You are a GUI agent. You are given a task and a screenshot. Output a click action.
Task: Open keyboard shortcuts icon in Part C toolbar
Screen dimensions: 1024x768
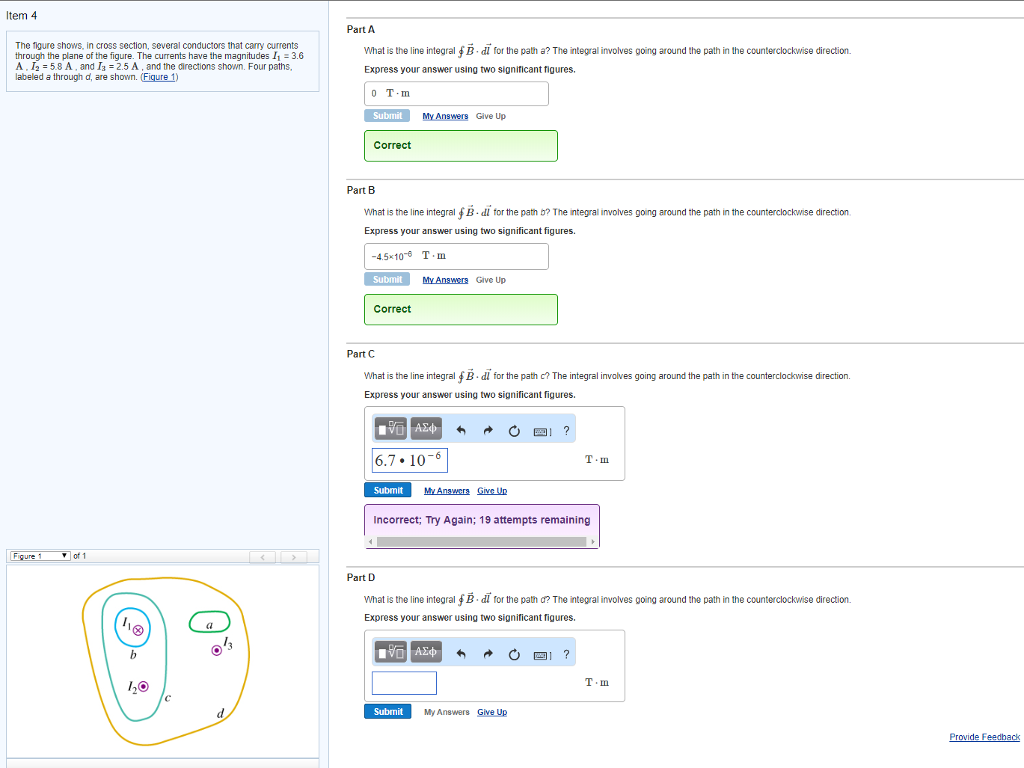point(541,429)
